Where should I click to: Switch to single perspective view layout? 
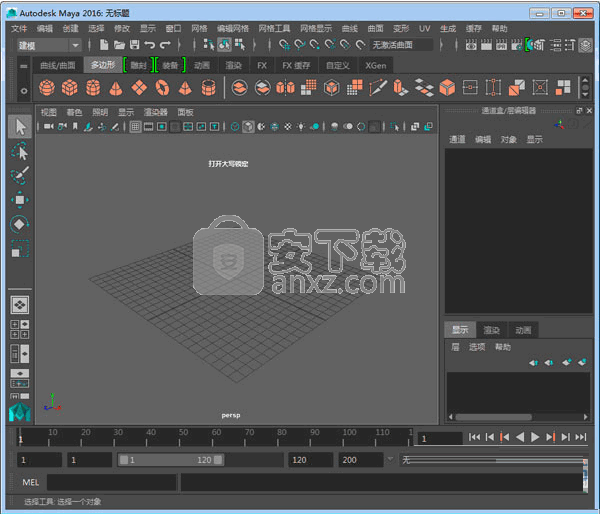tap(20, 305)
